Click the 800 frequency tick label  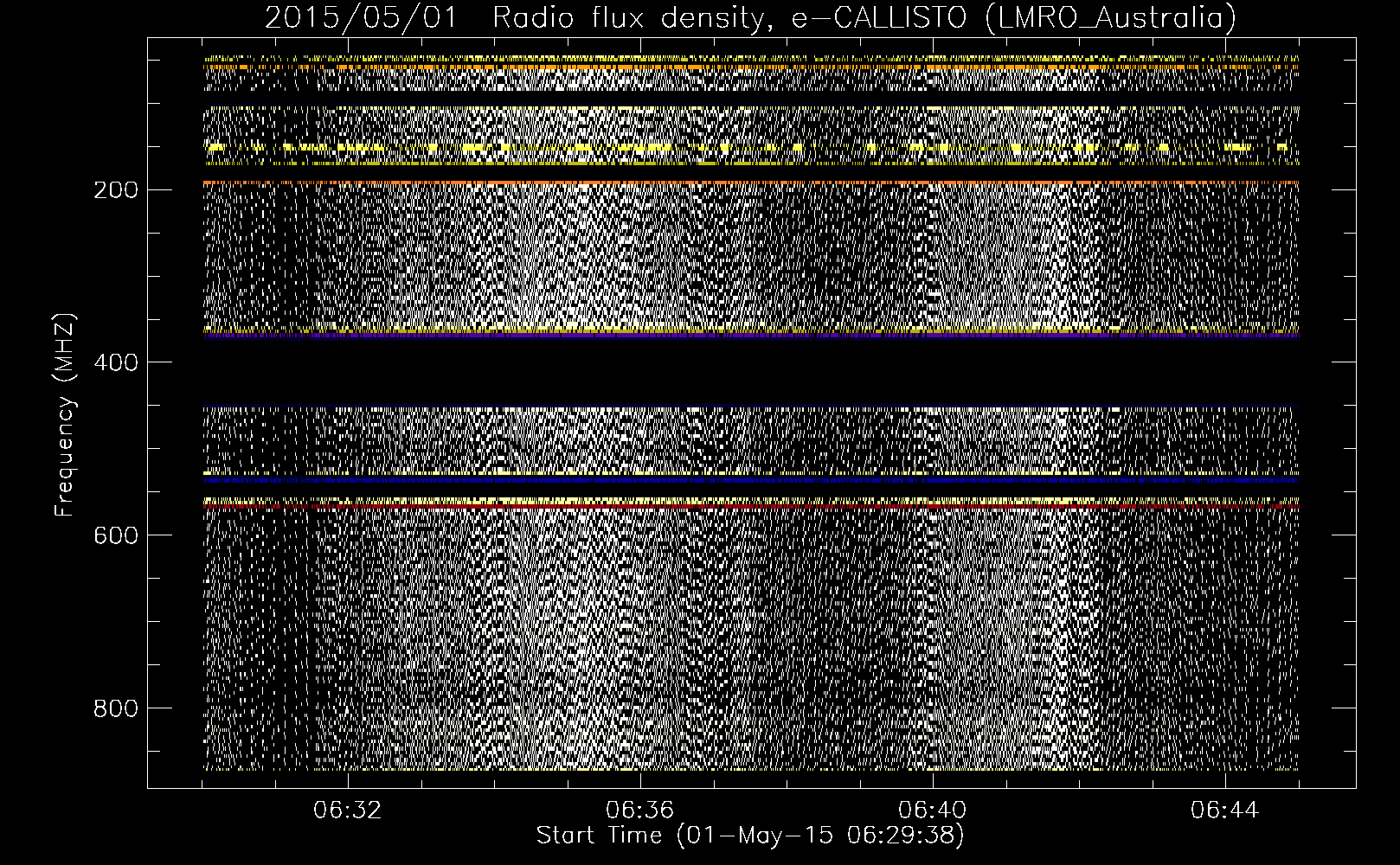pyautogui.click(x=115, y=708)
